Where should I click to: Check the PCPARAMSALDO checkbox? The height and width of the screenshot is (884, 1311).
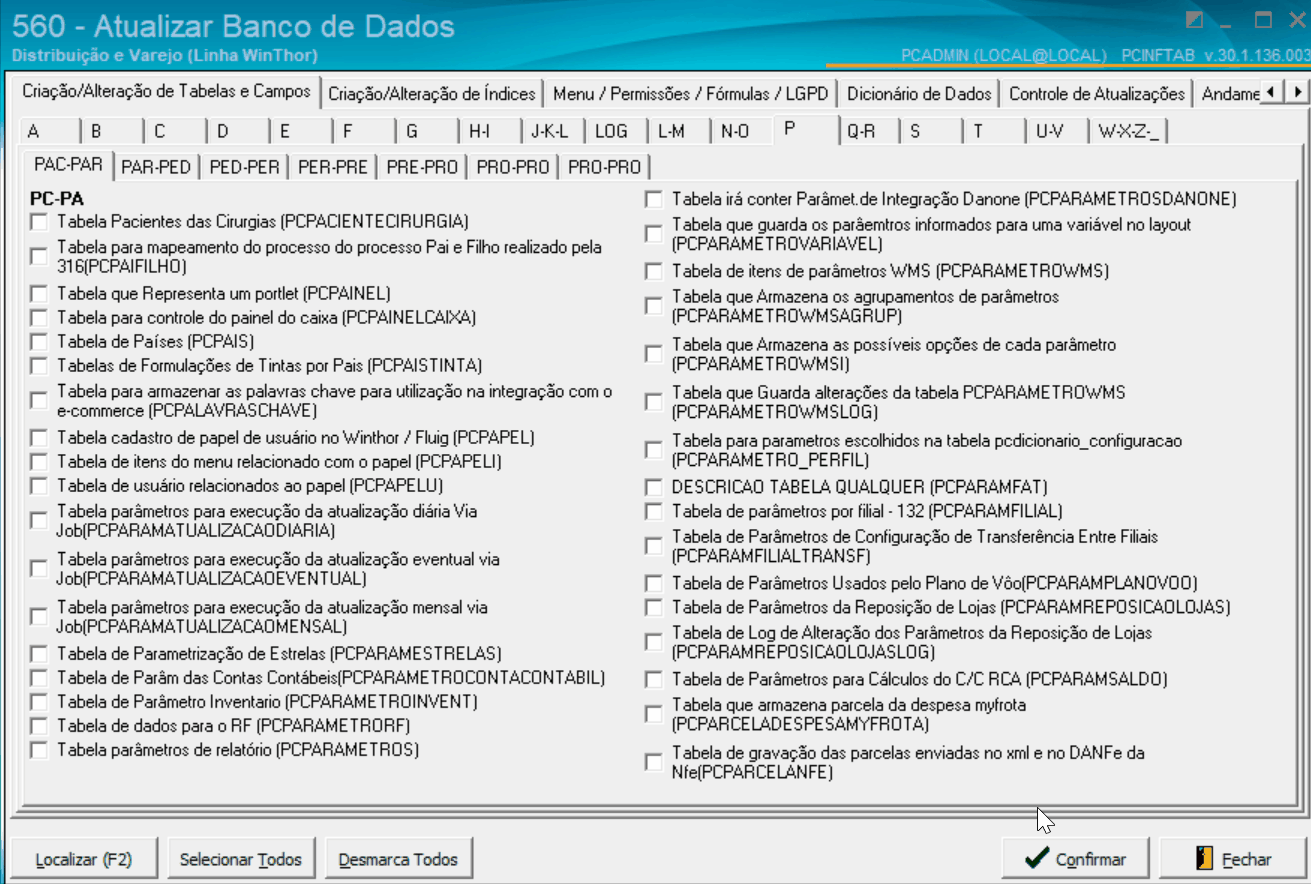tap(653, 679)
